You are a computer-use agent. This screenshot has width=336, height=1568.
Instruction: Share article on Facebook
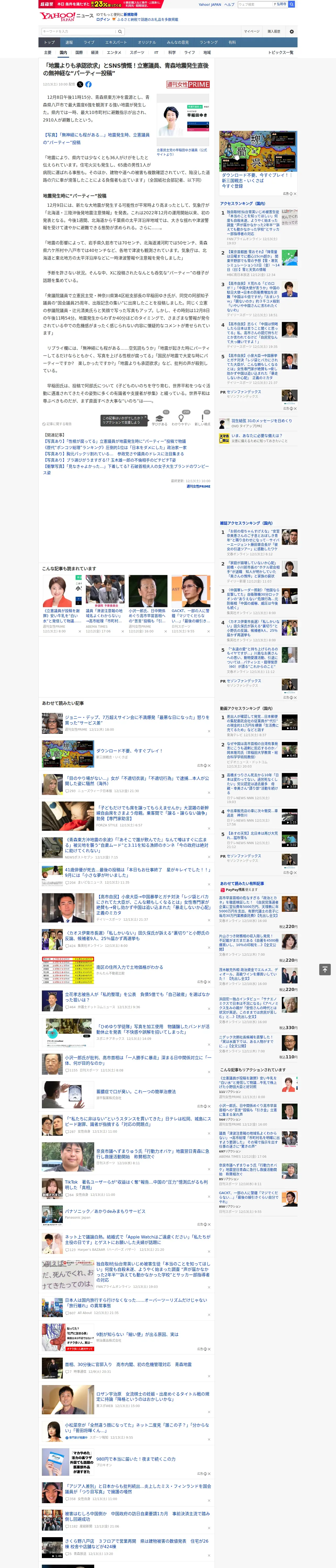pos(88,85)
